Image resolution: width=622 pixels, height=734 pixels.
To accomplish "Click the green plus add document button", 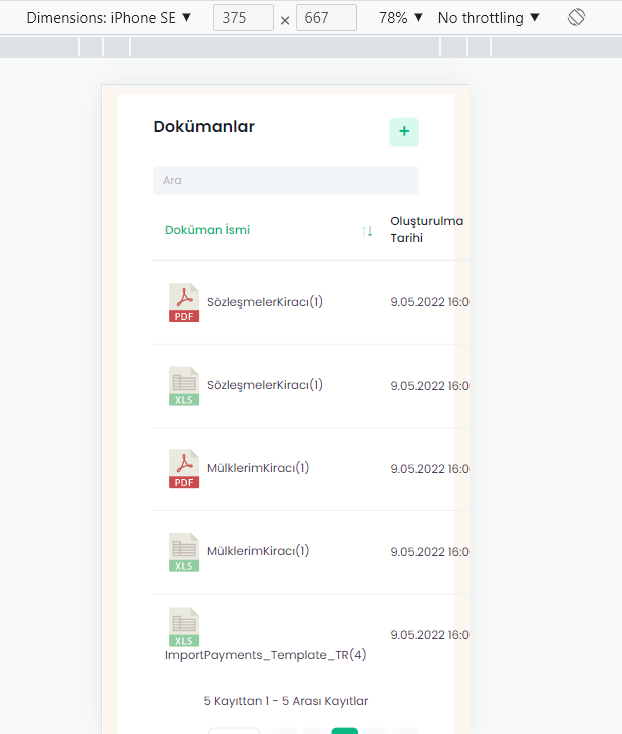I will [404, 132].
